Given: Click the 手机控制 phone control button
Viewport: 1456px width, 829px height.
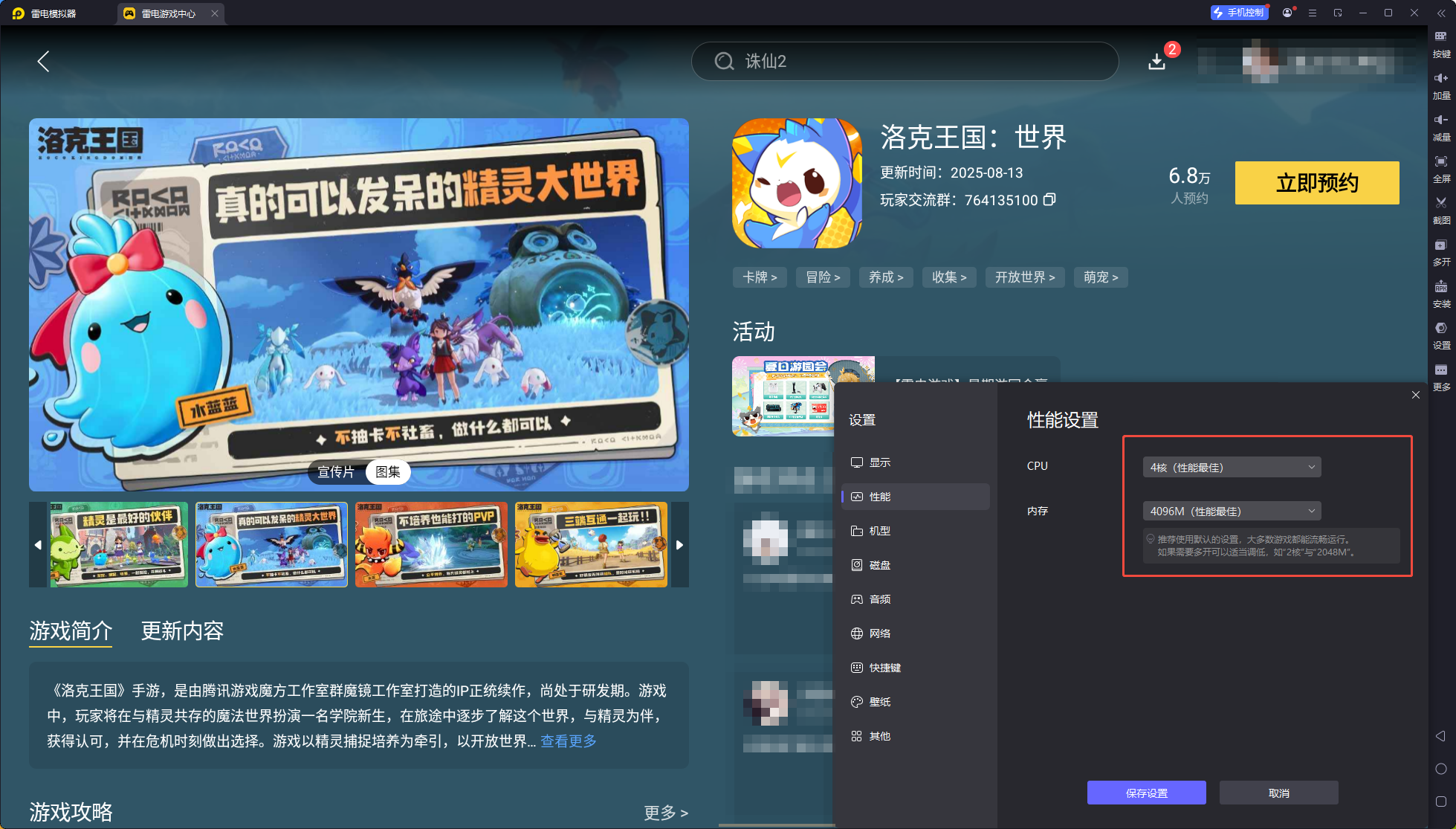Looking at the screenshot, I should (1239, 13).
